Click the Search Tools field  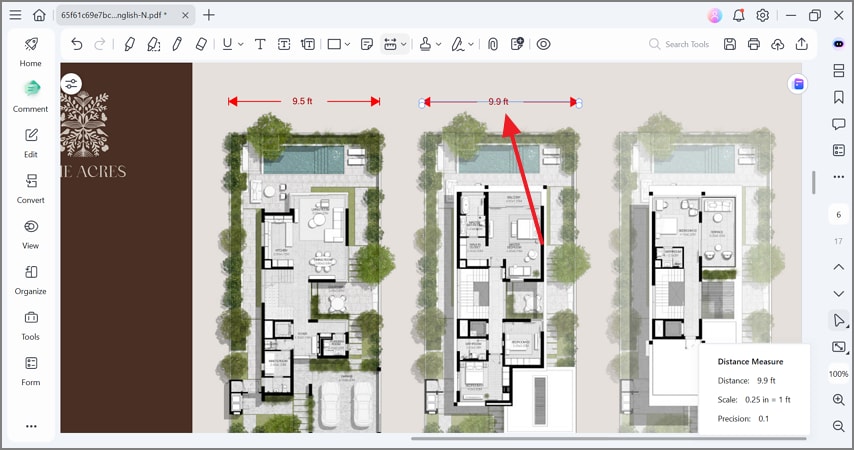pyautogui.click(x=679, y=44)
